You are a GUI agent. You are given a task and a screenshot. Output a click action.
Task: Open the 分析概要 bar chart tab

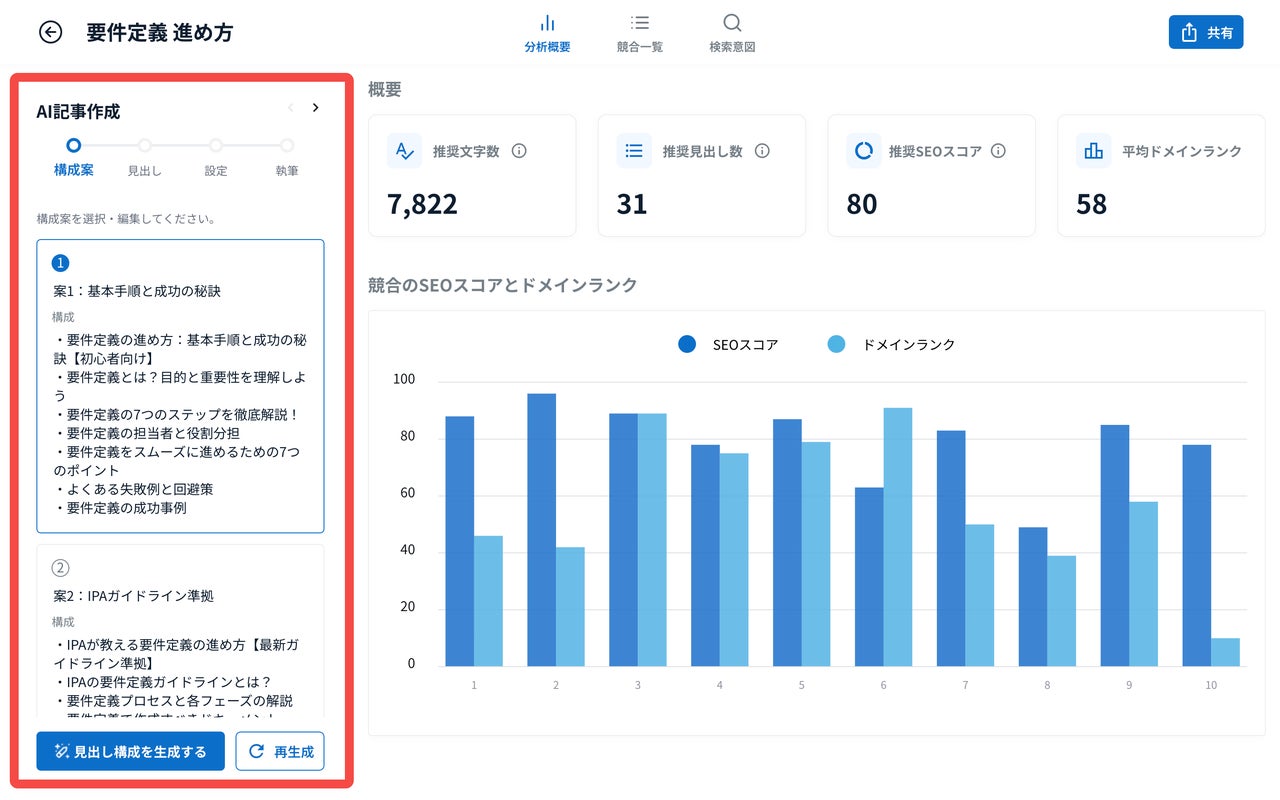[547, 33]
